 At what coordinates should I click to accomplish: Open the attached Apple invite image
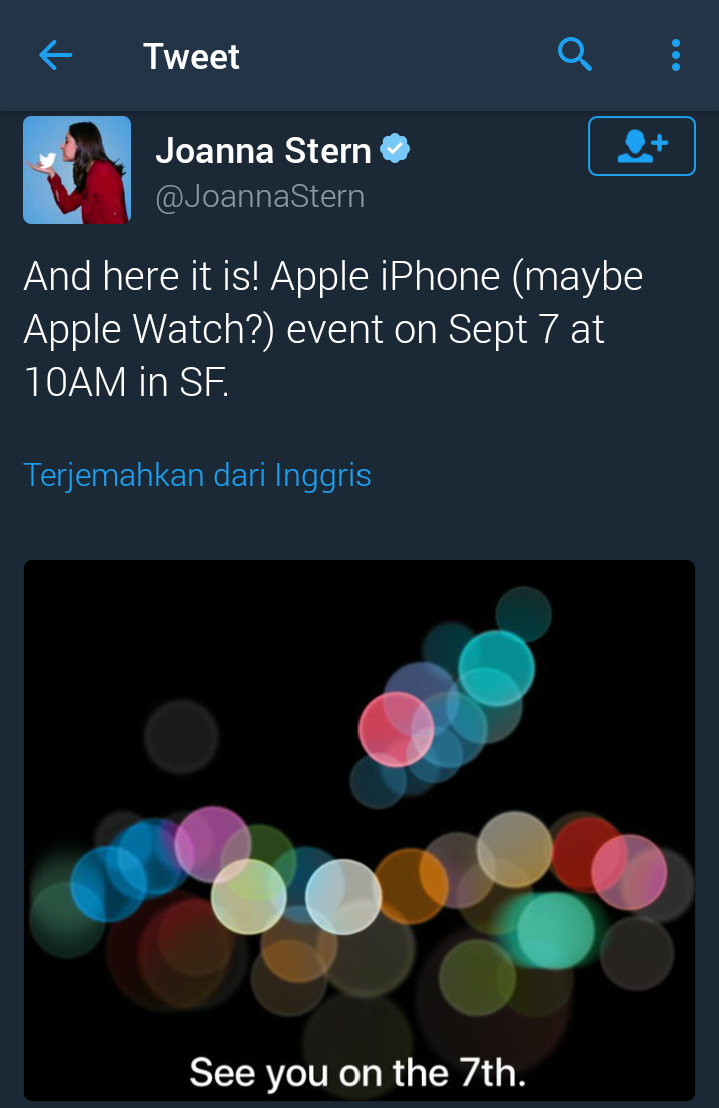360,830
